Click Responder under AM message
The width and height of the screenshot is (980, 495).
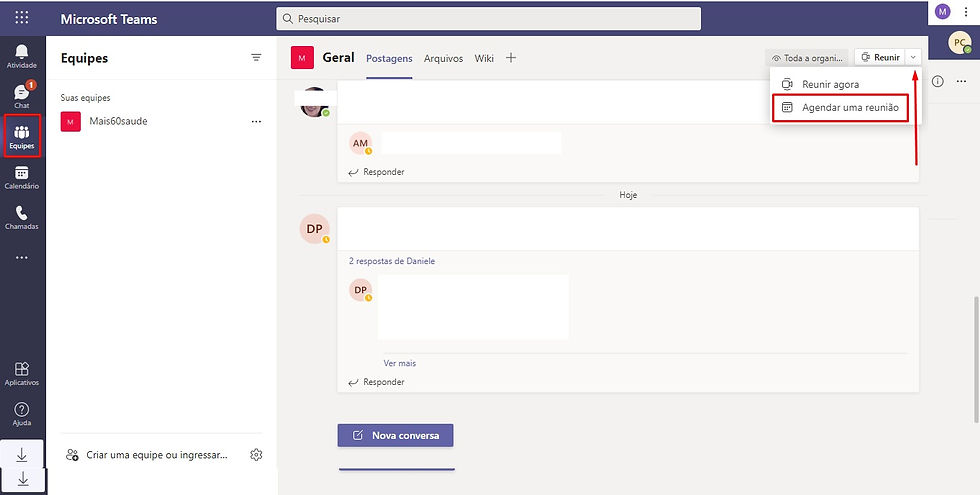coord(377,172)
